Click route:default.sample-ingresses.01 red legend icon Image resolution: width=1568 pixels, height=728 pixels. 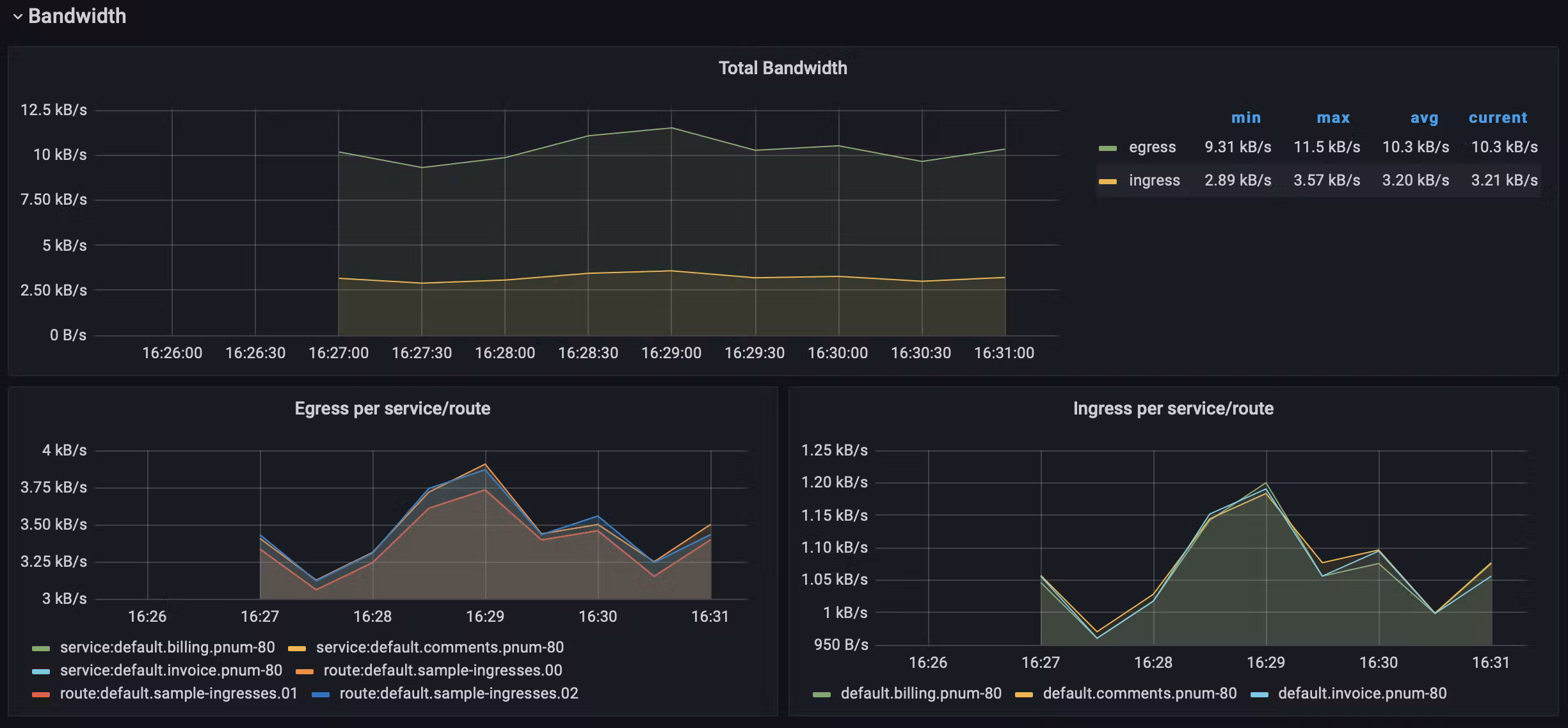41,694
